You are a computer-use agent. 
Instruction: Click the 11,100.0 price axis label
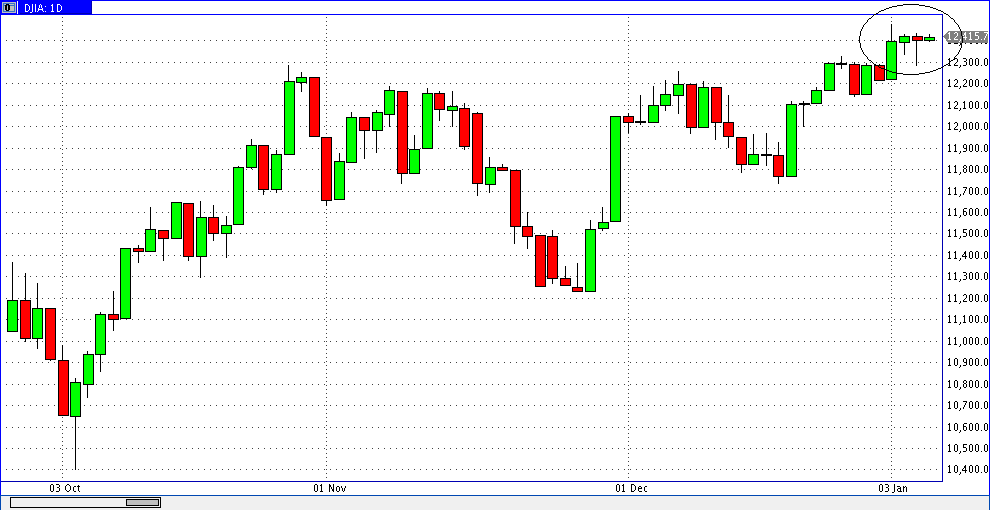(x=968, y=320)
